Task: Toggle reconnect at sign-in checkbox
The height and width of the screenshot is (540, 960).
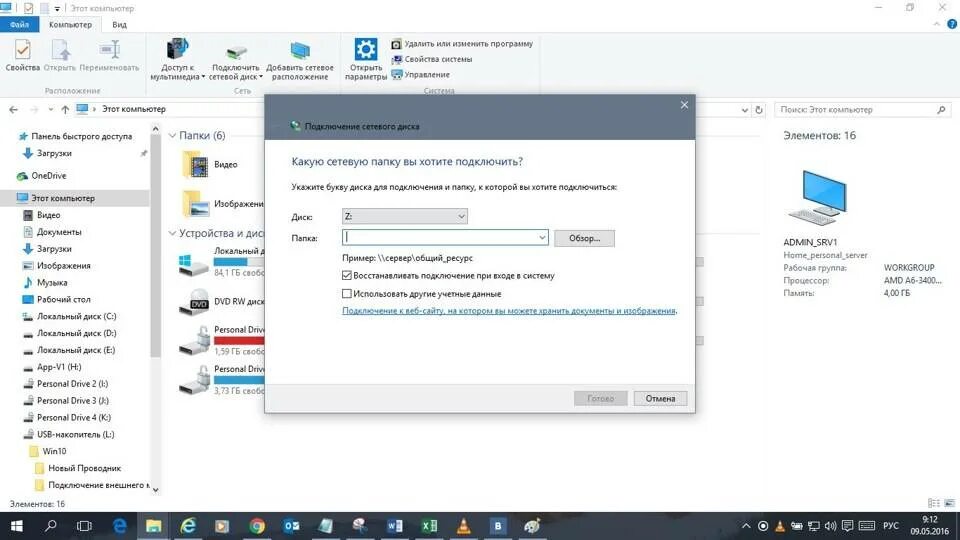Action: 347,276
